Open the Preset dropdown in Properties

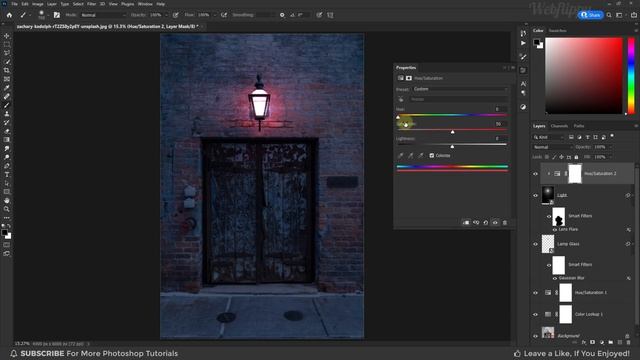point(460,89)
